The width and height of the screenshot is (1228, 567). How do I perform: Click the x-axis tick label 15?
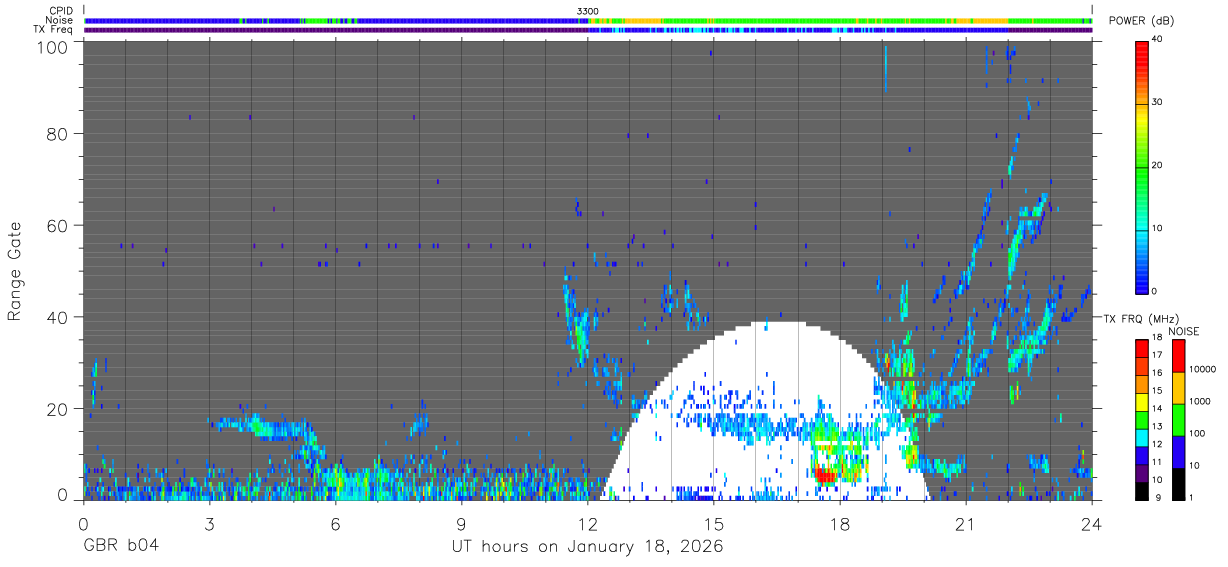tap(713, 523)
